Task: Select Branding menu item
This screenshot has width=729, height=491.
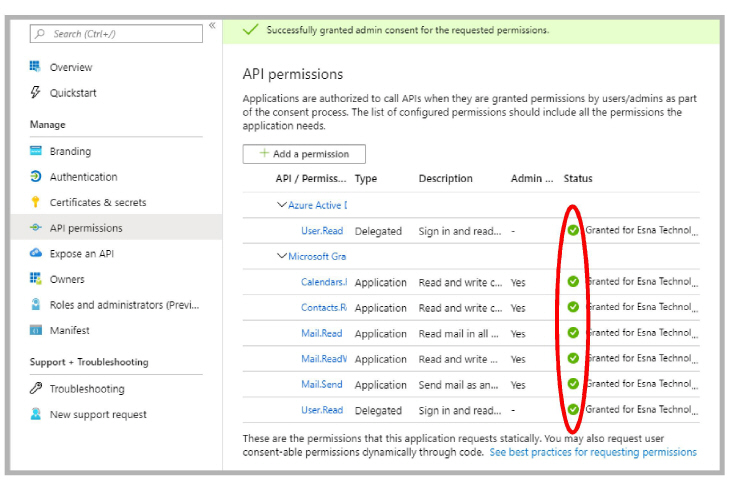Action: tap(70, 151)
